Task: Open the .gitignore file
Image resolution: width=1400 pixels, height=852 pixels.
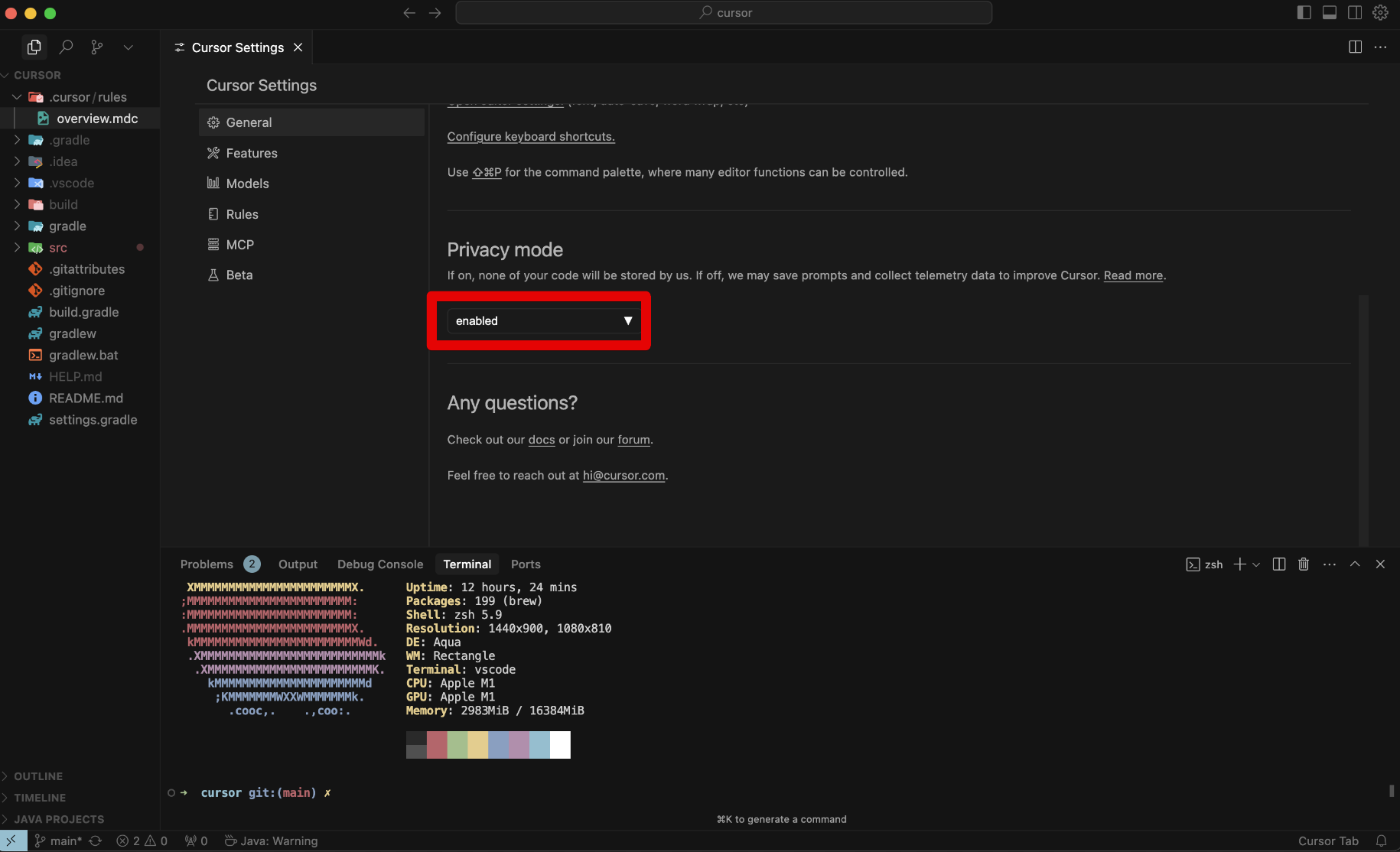Action: pos(80,291)
